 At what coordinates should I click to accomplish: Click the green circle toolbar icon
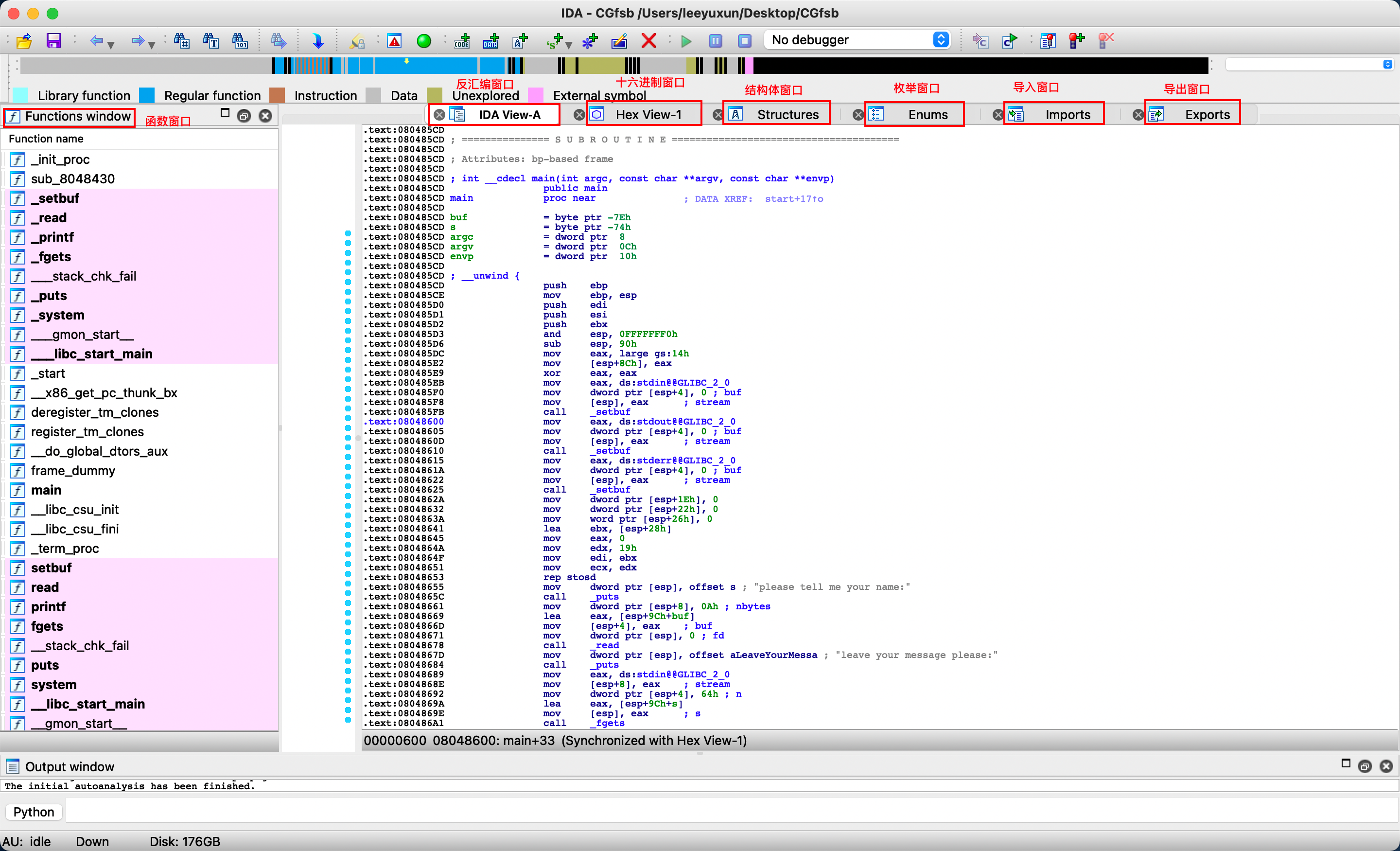tap(423, 40)
